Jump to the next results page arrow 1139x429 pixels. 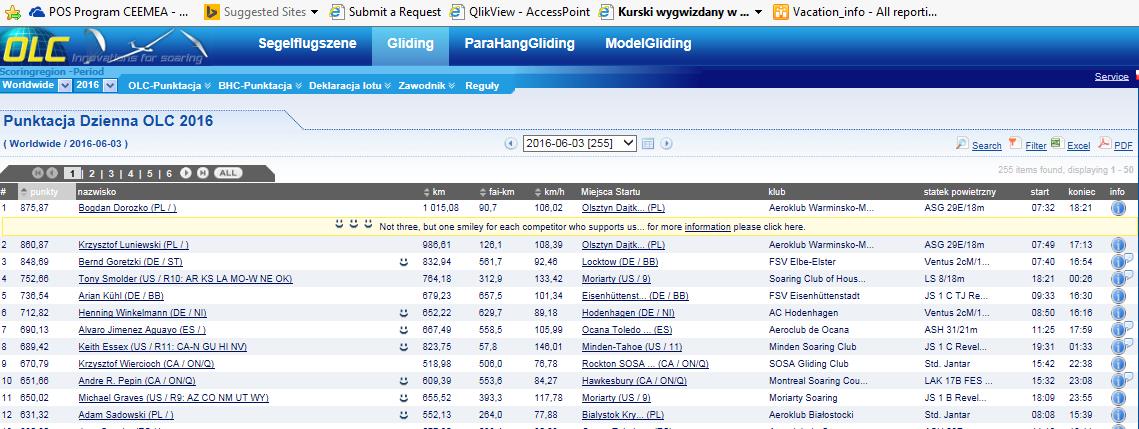pyautogui.click(x=185, y=173)
